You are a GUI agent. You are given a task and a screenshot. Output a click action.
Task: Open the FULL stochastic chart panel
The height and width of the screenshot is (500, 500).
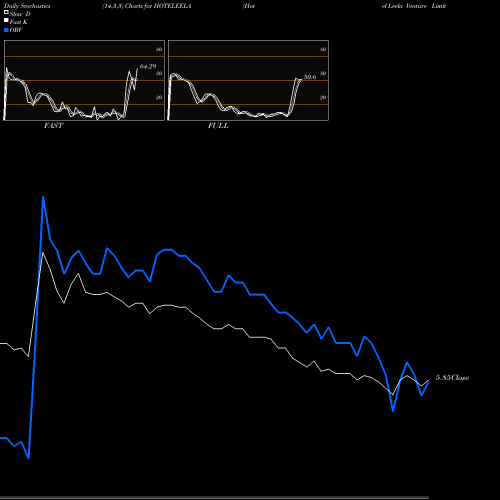[x=248, y=80]
